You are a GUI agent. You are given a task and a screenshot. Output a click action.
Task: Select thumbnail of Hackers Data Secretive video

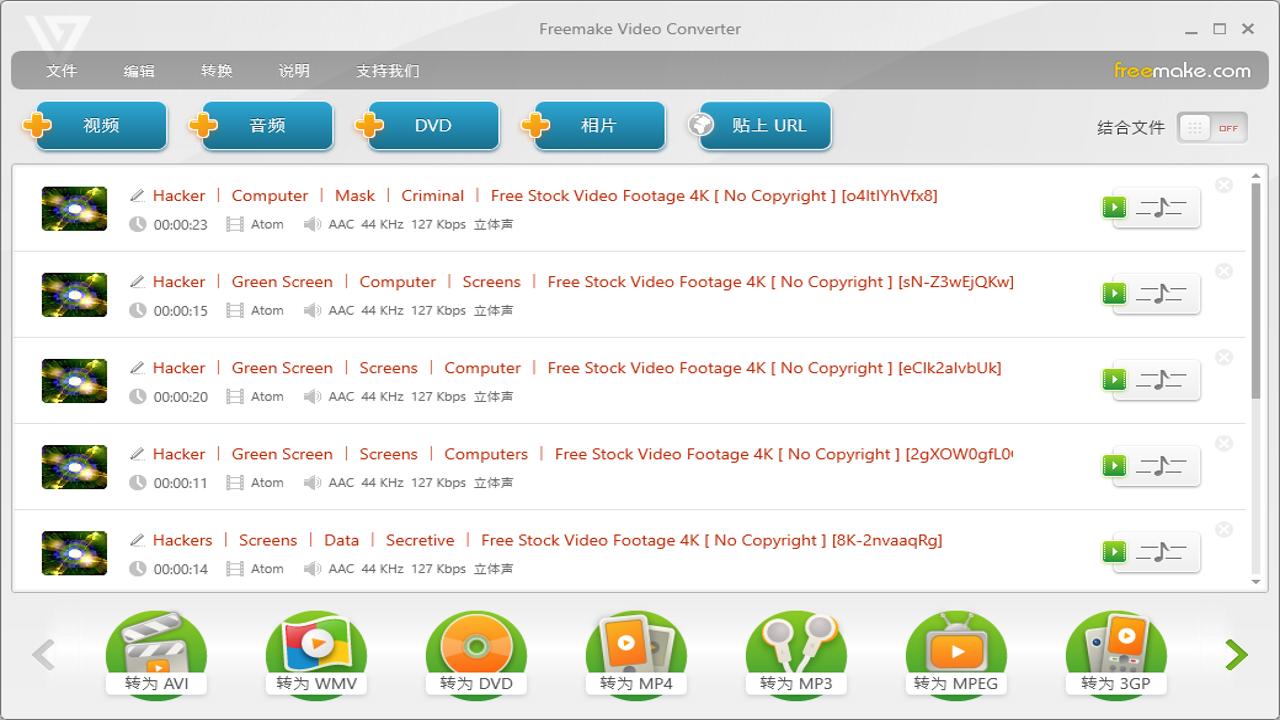(x=74, y=553)
